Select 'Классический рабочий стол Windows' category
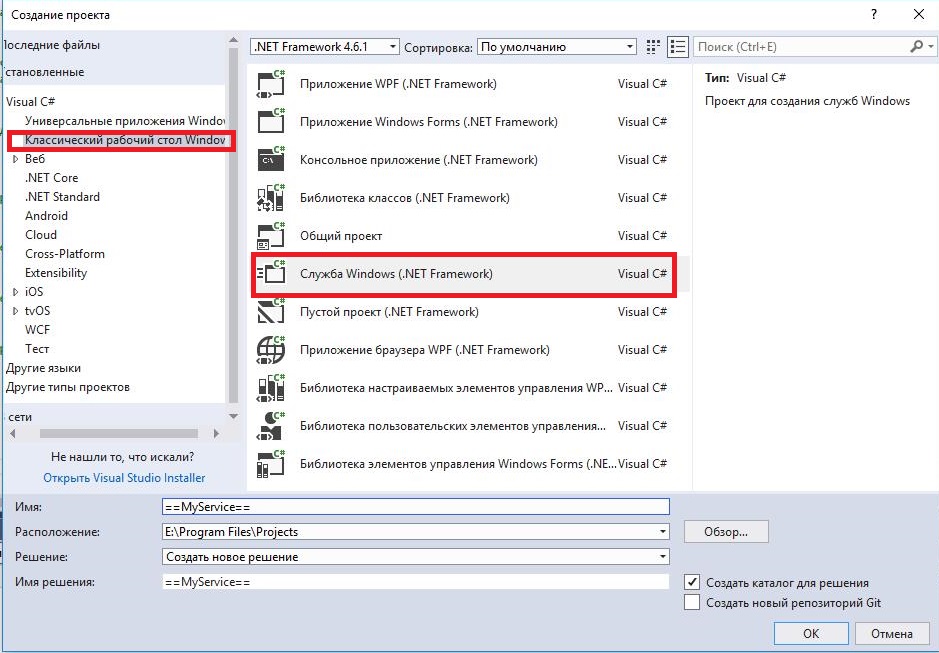Screen dimensions: 939x653 click(x=125, y=140)
